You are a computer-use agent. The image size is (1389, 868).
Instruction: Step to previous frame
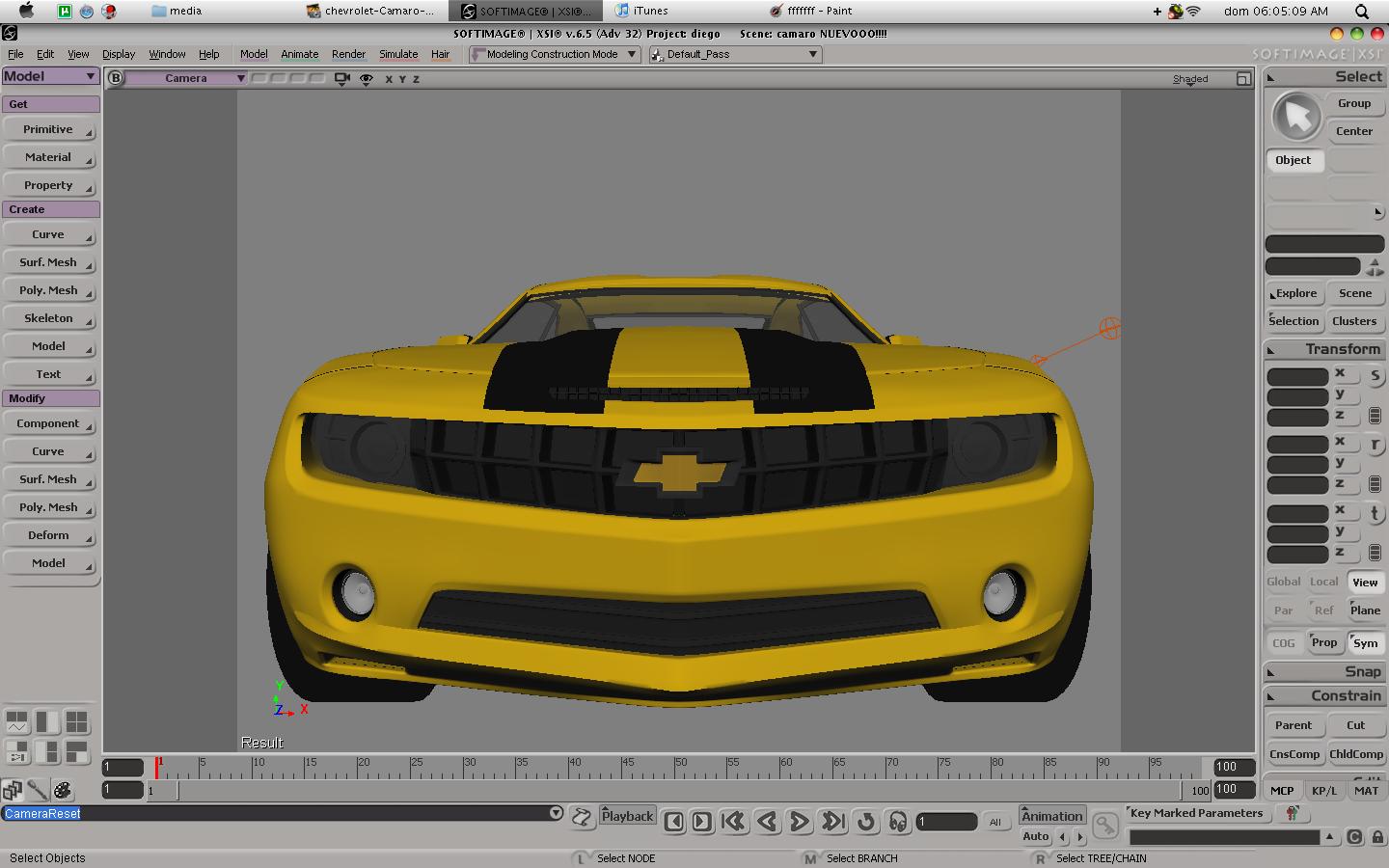point(674,821)
